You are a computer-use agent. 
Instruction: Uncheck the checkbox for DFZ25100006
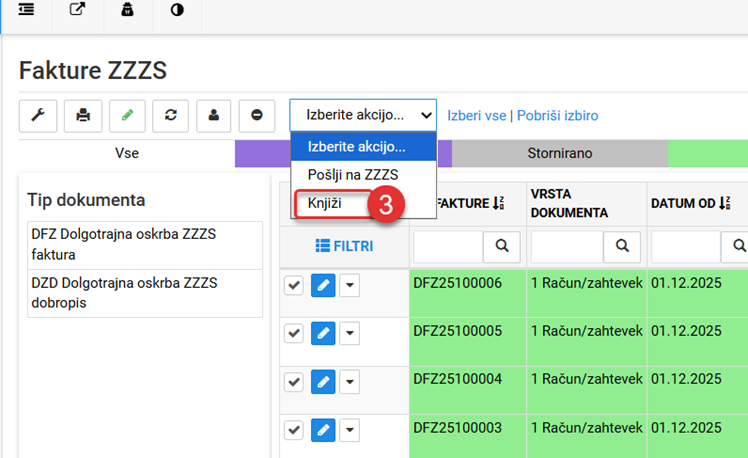tap(294, 285)
